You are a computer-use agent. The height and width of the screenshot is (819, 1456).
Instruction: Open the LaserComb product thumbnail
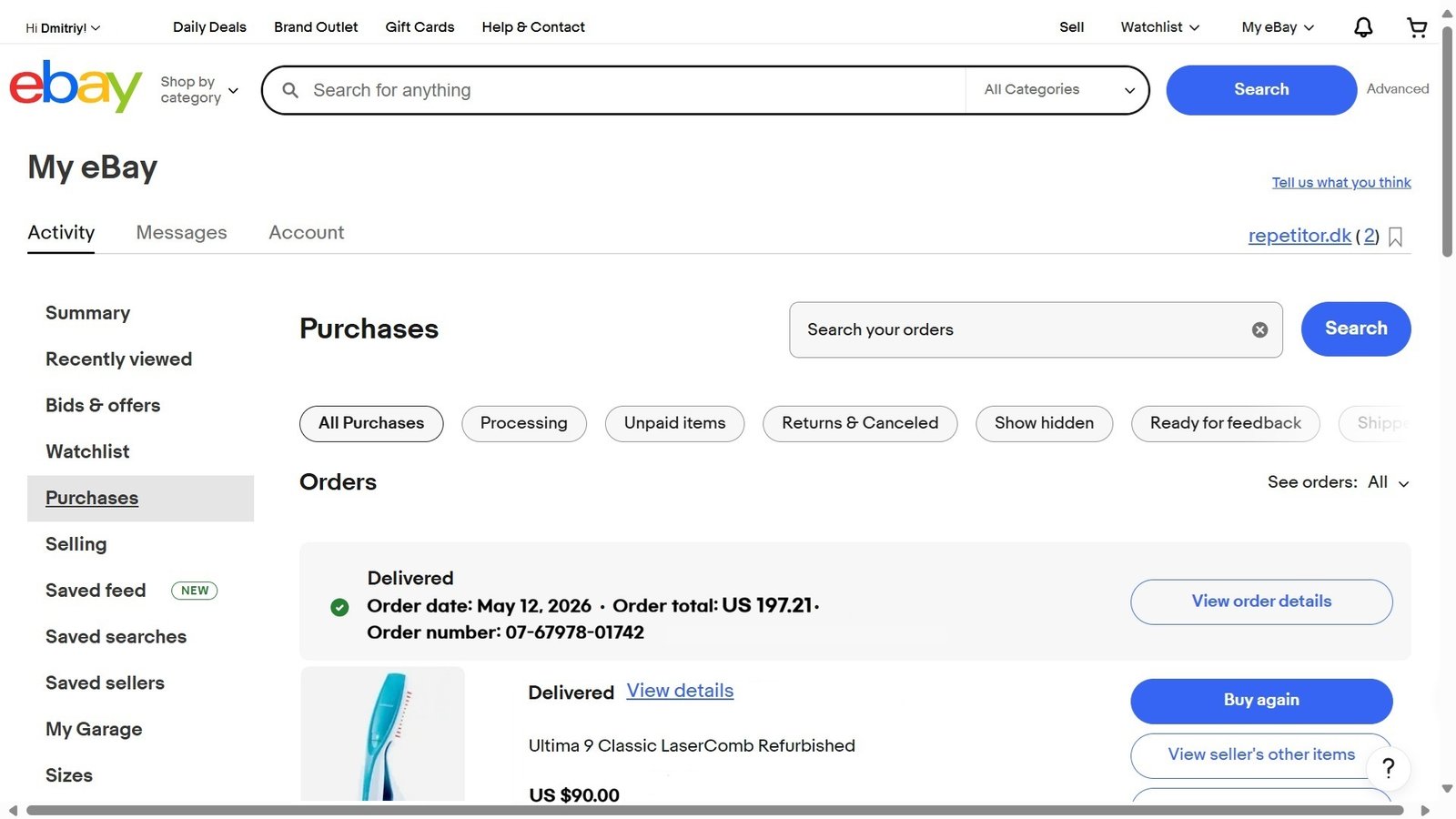click(382, 733)
